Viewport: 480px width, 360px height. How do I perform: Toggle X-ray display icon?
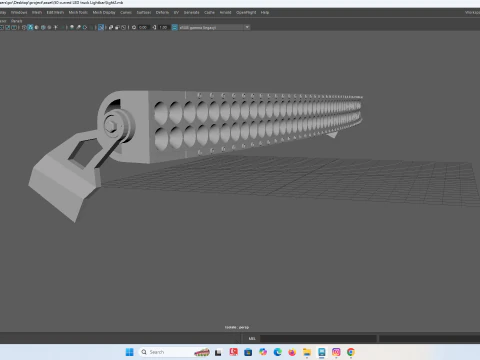110,27
